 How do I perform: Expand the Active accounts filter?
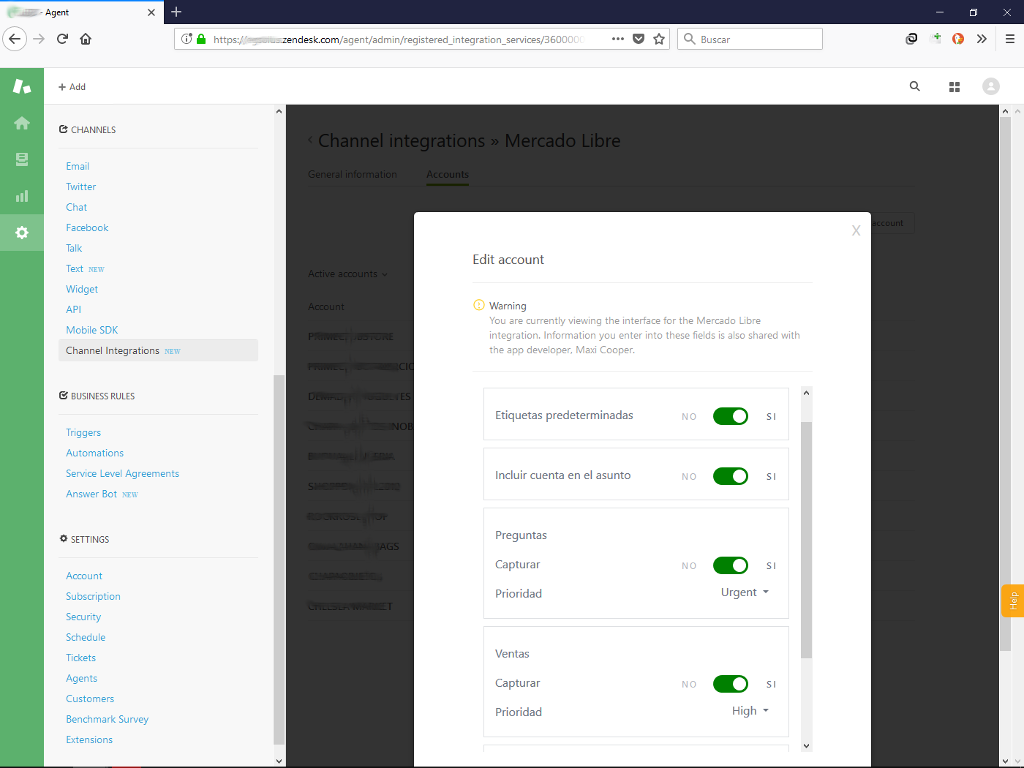coord(348,274)
